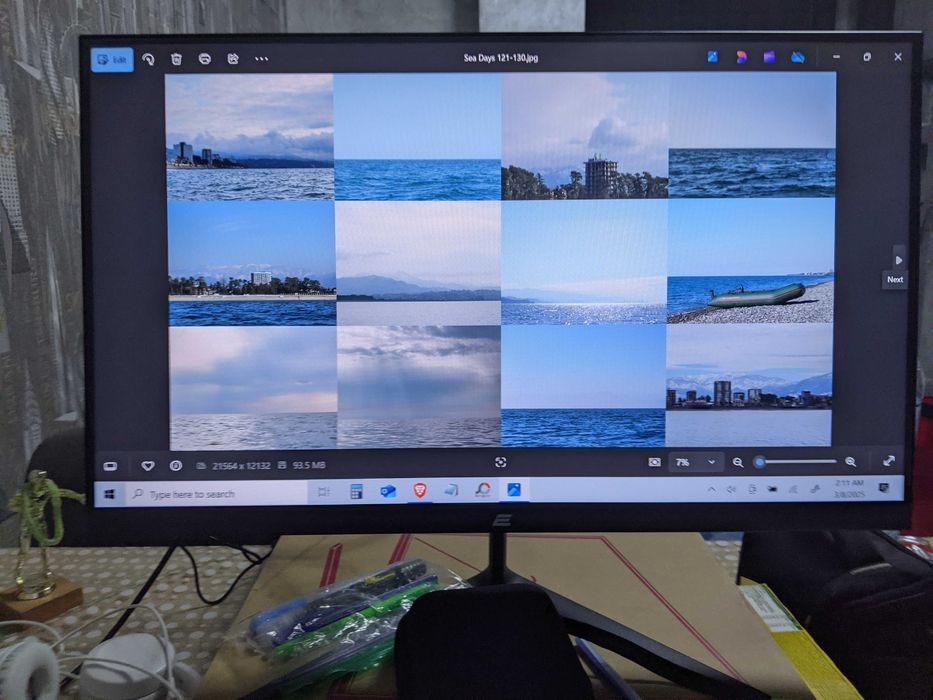Open Clipchamp from the purple title bar icon

click(769, 57)
